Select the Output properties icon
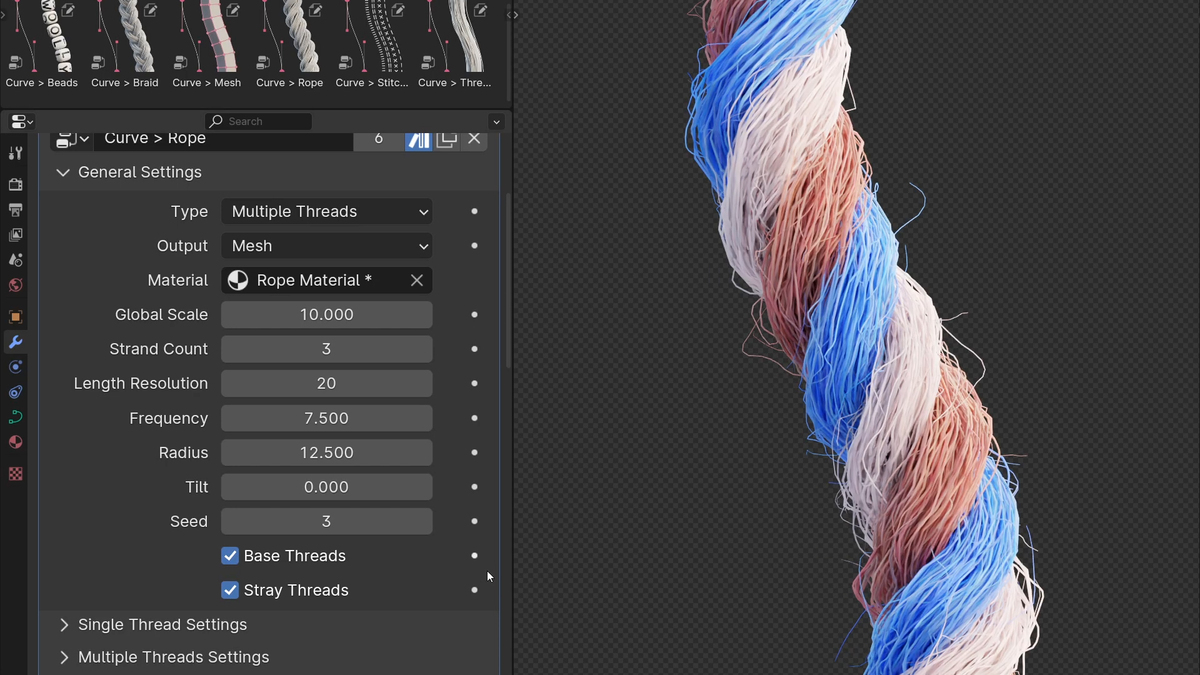 pyautogui.click(x=15, y=210)
